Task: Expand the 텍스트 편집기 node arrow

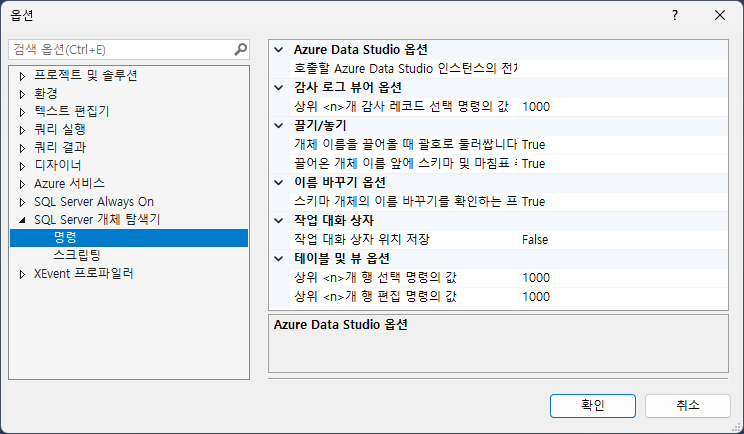Action: tap(22, 112)
